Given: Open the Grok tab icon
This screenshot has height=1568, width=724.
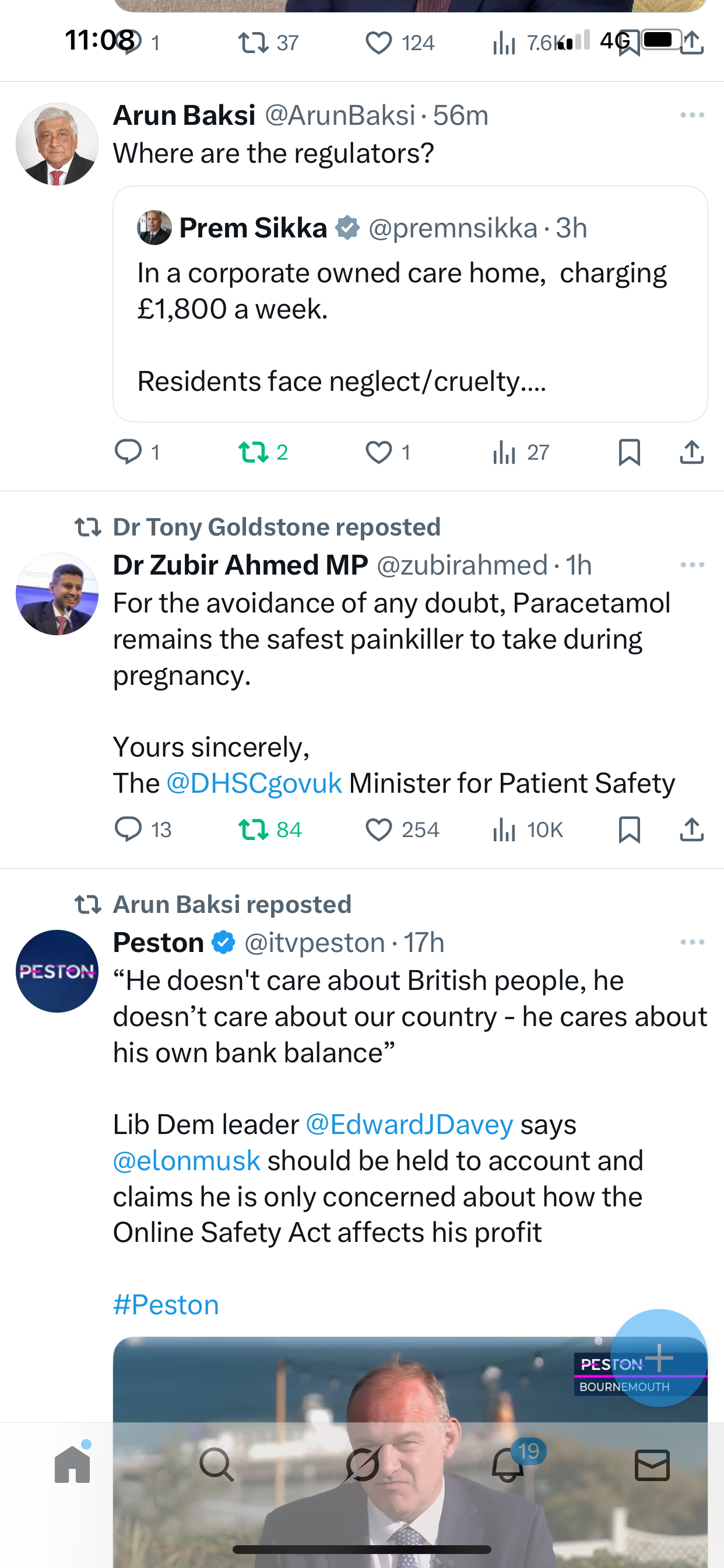Looking at the screenshot, I should click(x=363, y=1464).
